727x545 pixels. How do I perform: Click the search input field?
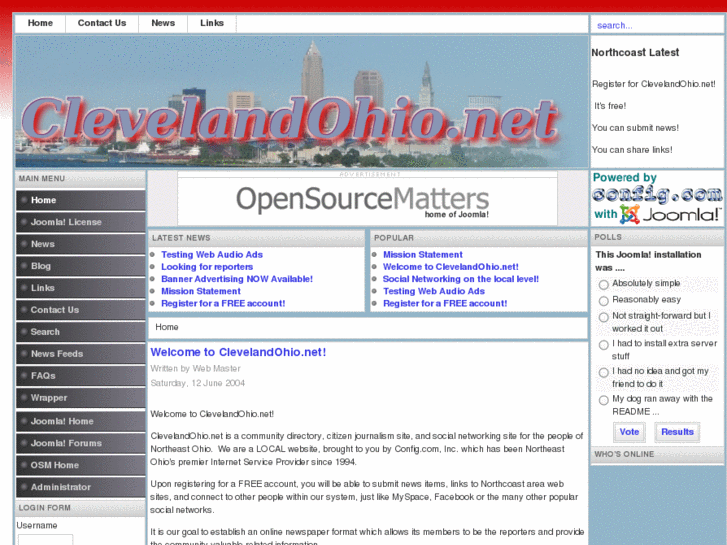coord(657,26)
